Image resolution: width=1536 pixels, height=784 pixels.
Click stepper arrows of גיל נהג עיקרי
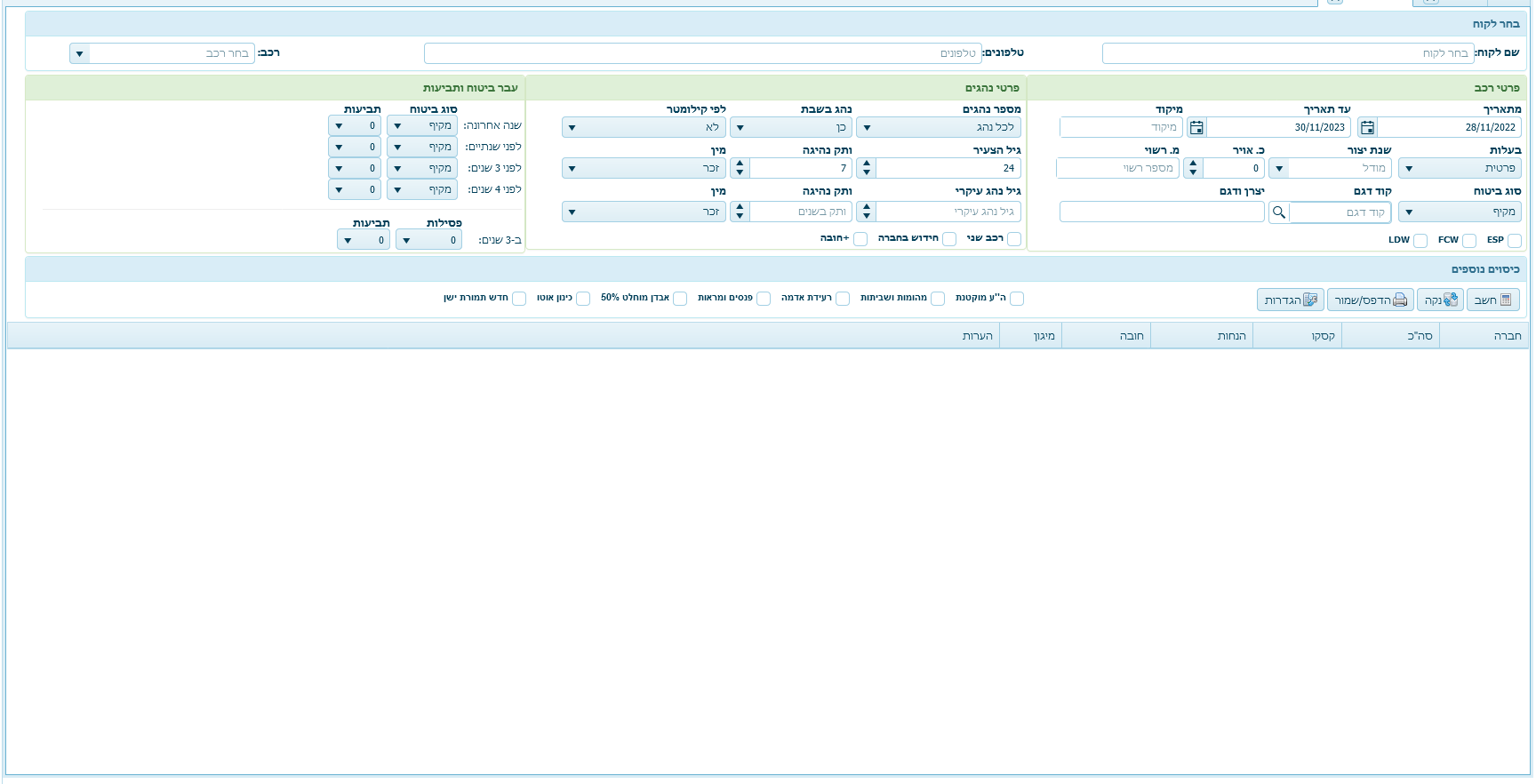[x=867, y=212]
